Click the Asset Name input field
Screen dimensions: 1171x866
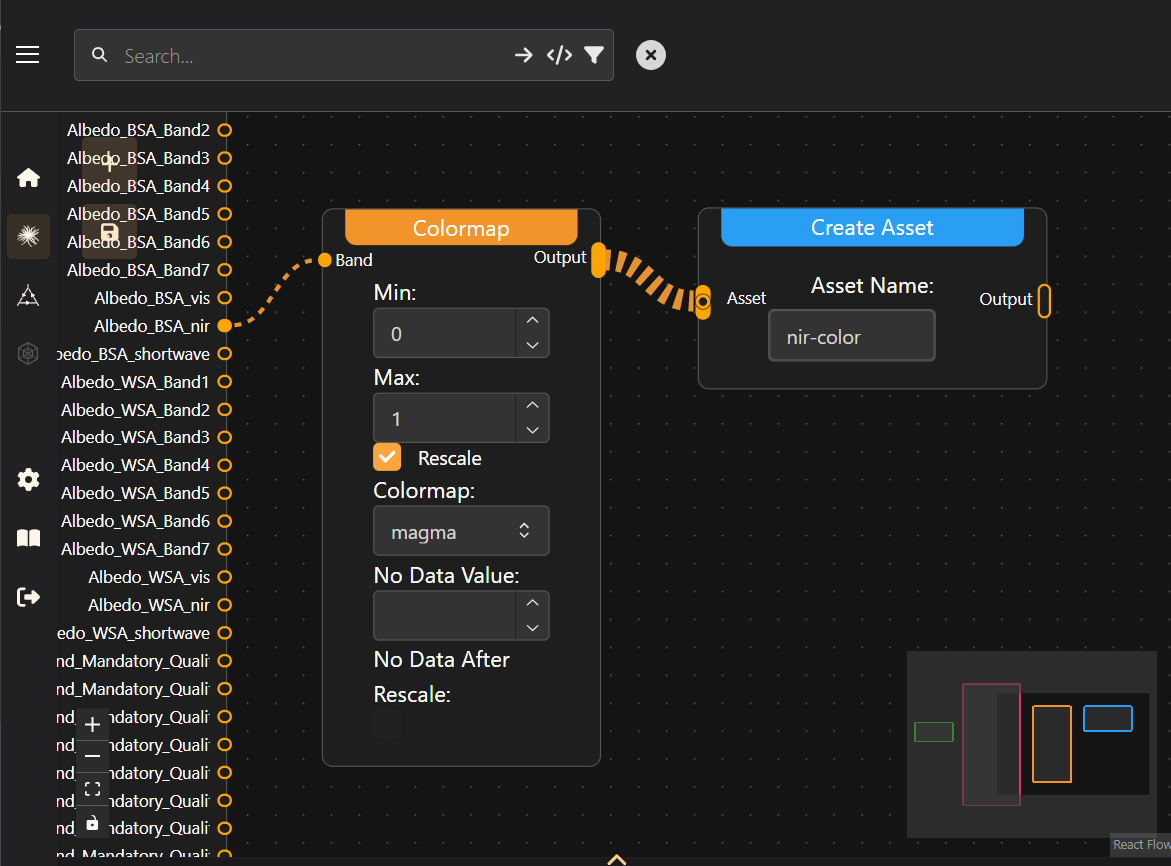point(851,336)
